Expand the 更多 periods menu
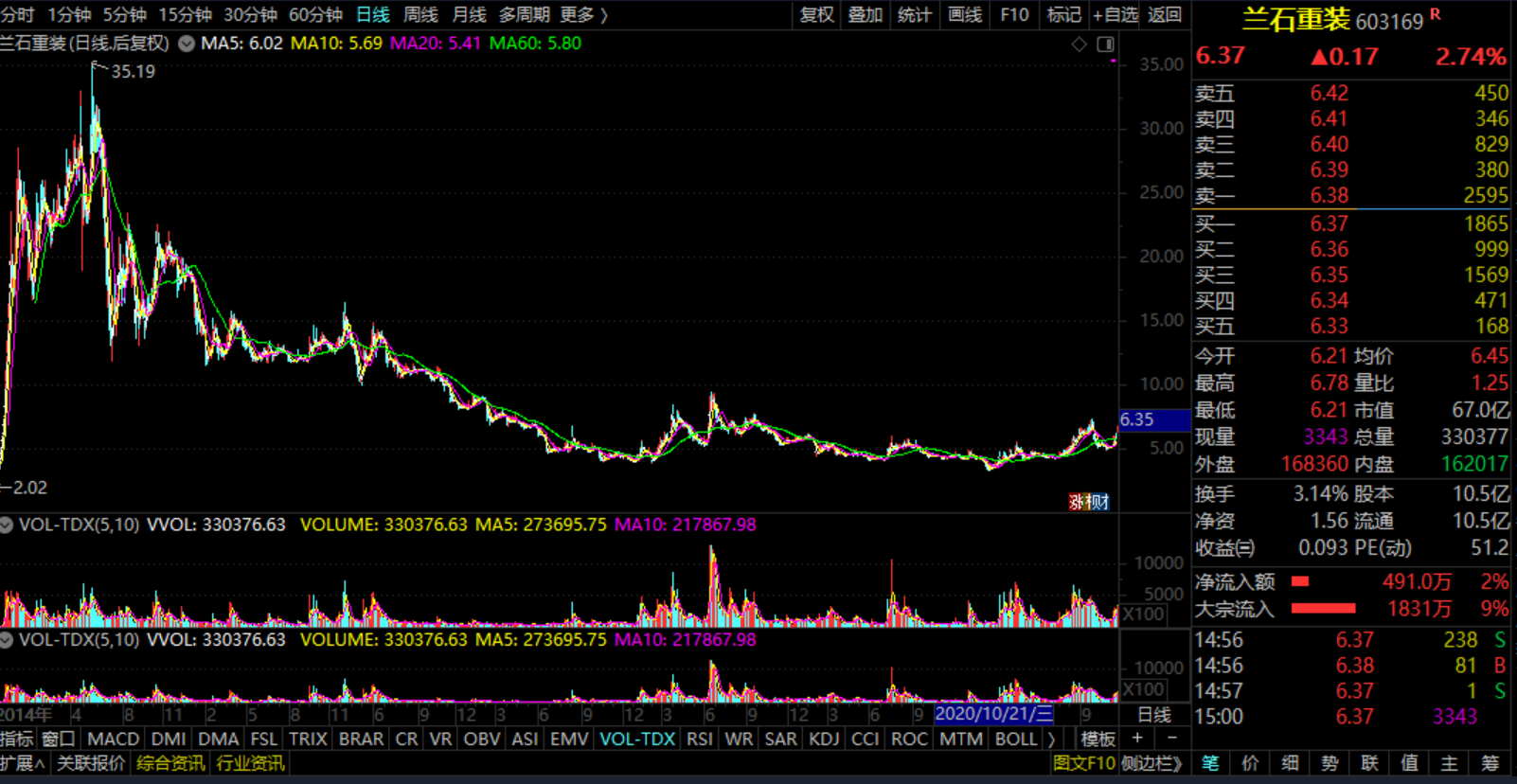1517x784 pixels. click(583, 15)
